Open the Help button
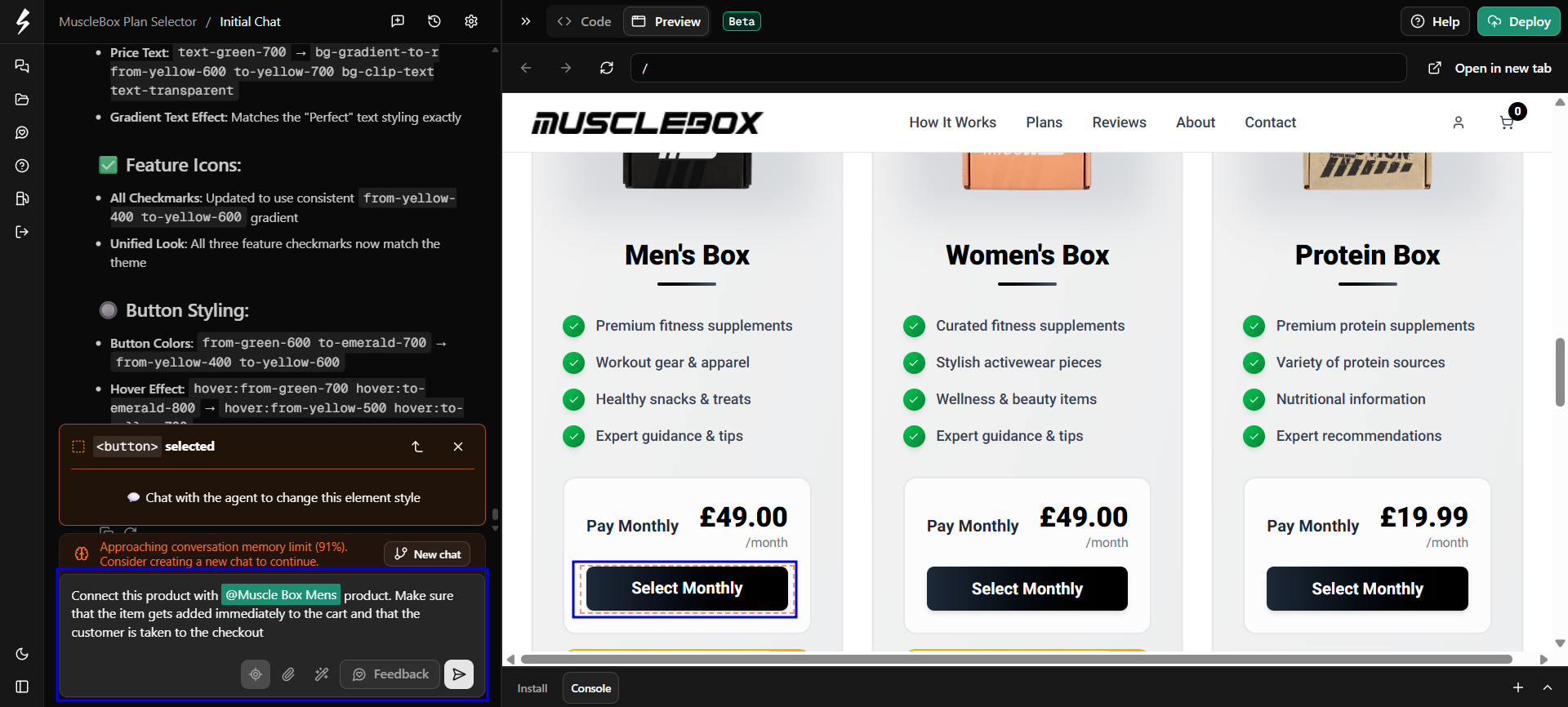Screen dimensions: 1568x707 [x=1436, y=21]
